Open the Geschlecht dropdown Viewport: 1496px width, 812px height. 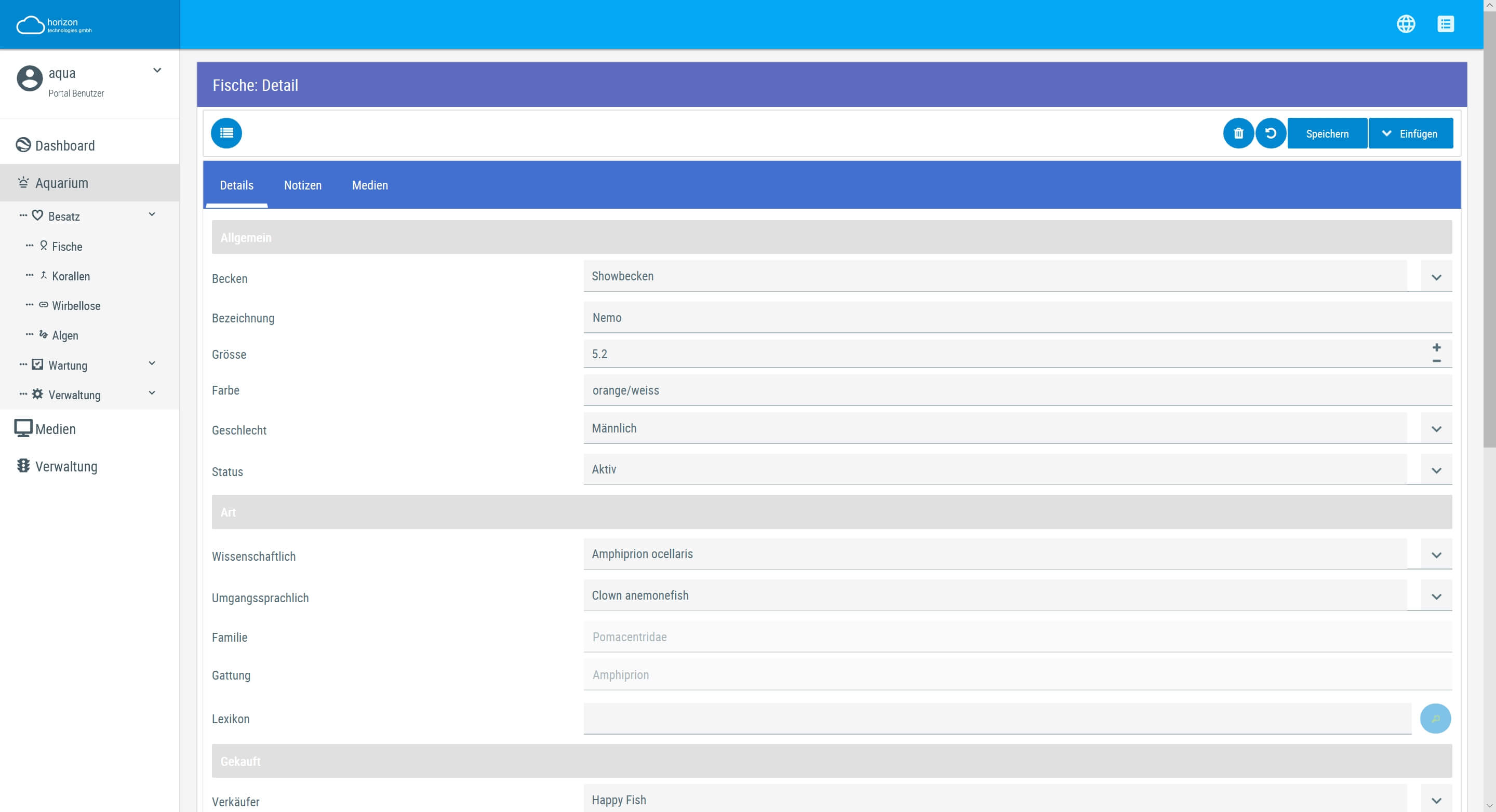point(1436,429)
